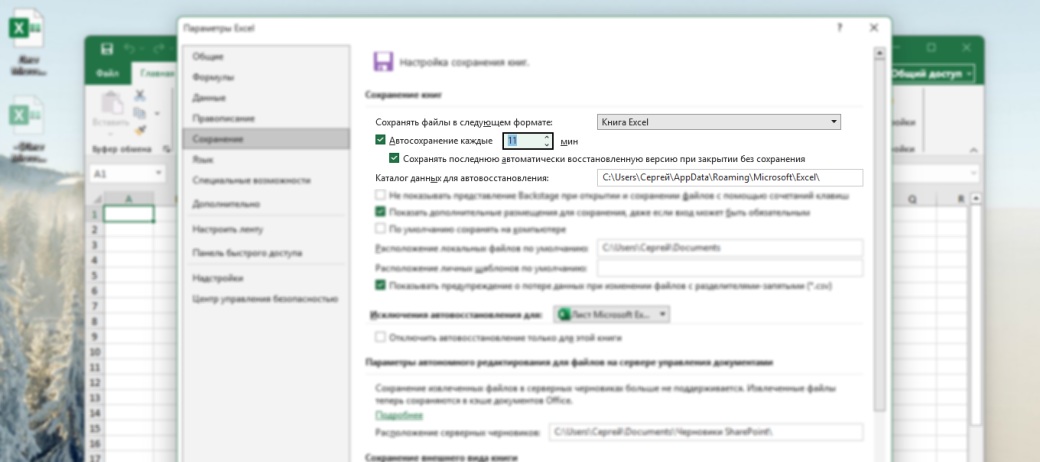Uncheck 'Сохранять последнюю автоматически восстановленную версию'
Viewport: 1040px width, 462px height.
pos(394,158)
